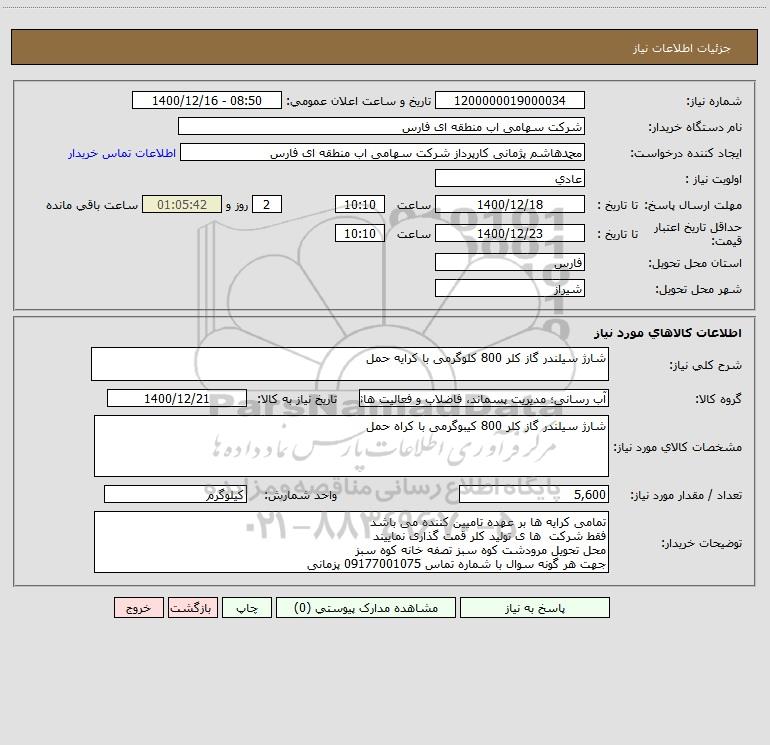Click the چاپ print button
This screenshot has width=770, height=745.
247,607
